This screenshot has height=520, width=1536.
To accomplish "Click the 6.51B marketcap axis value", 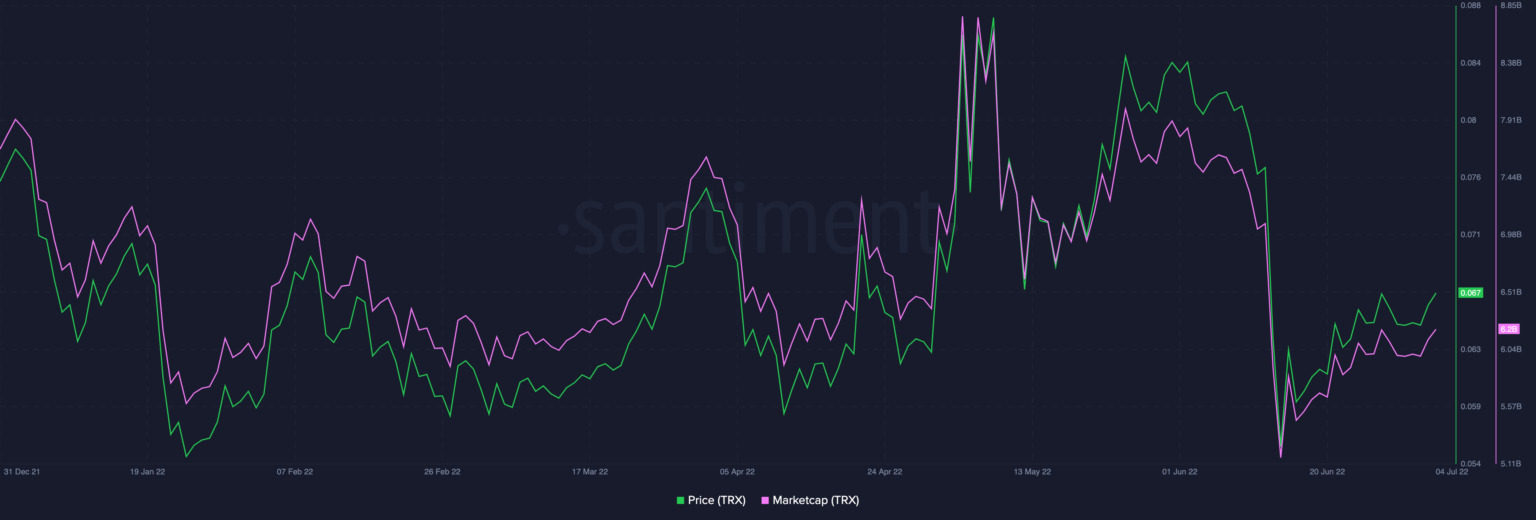I will tap(1511, 292).
